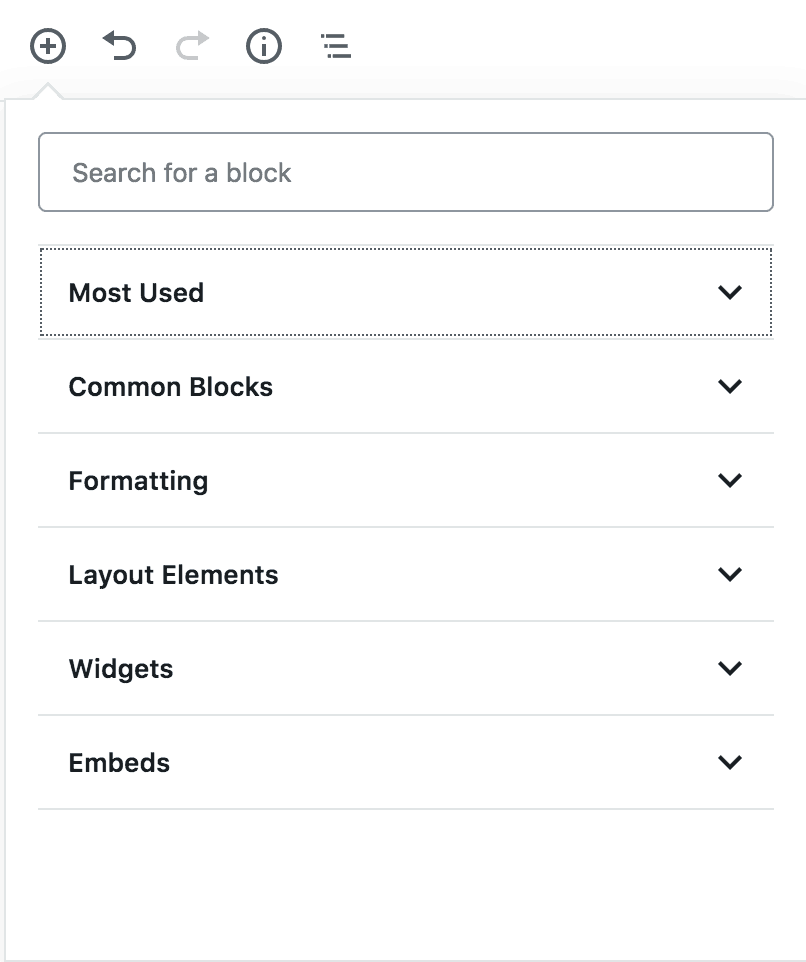Expand the Most Used section

pos(405,292)
